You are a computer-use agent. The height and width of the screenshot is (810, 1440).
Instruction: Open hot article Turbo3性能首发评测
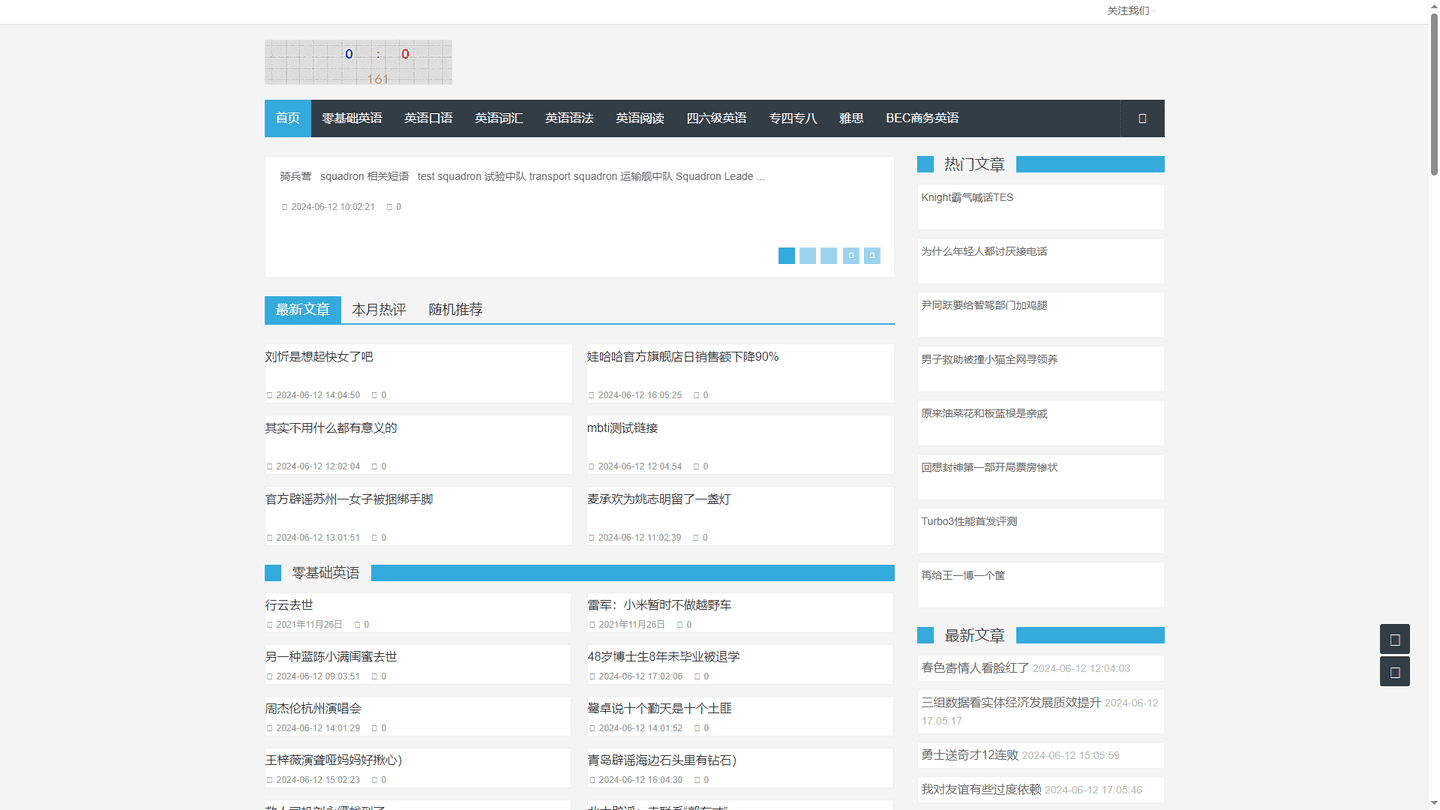click(x=969, y=522)
